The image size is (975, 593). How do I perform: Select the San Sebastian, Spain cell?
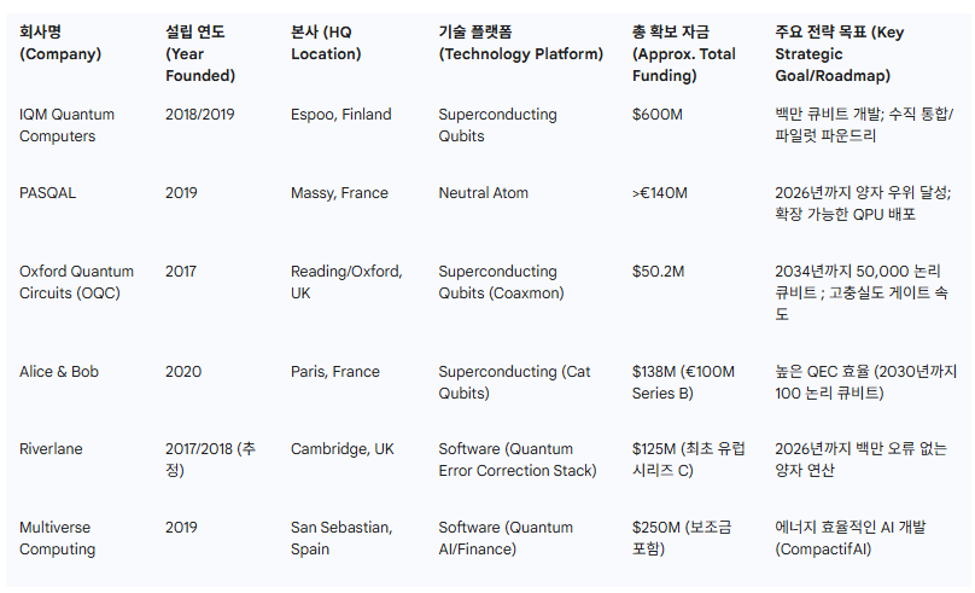341,538
